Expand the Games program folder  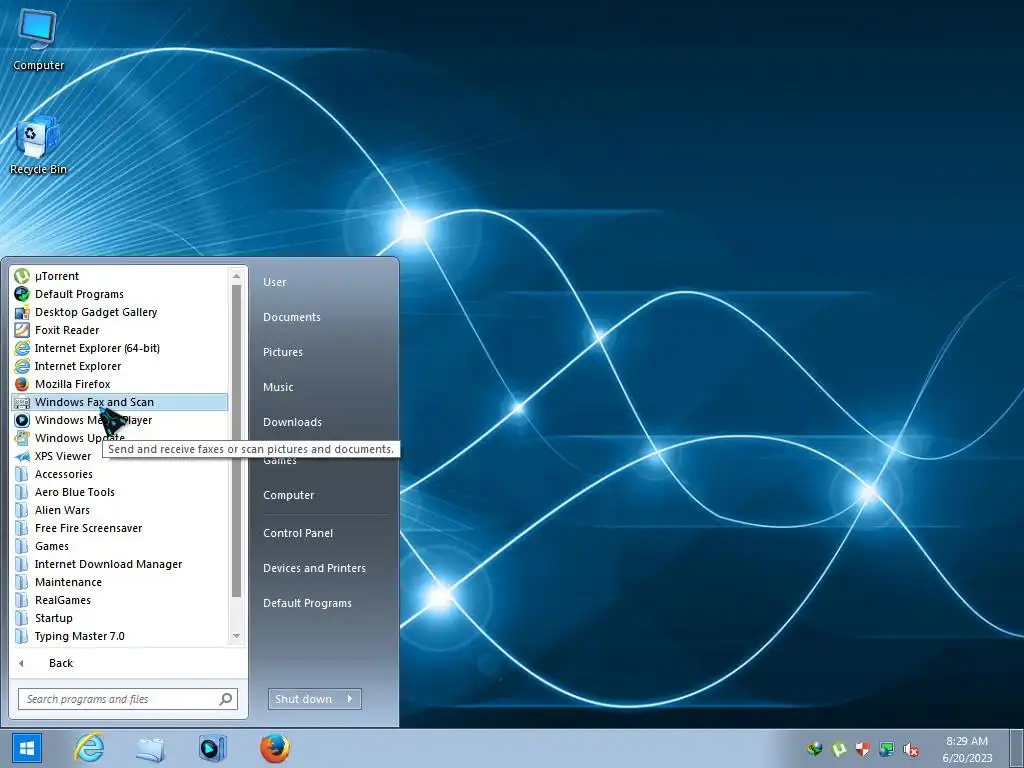[120, 546]
